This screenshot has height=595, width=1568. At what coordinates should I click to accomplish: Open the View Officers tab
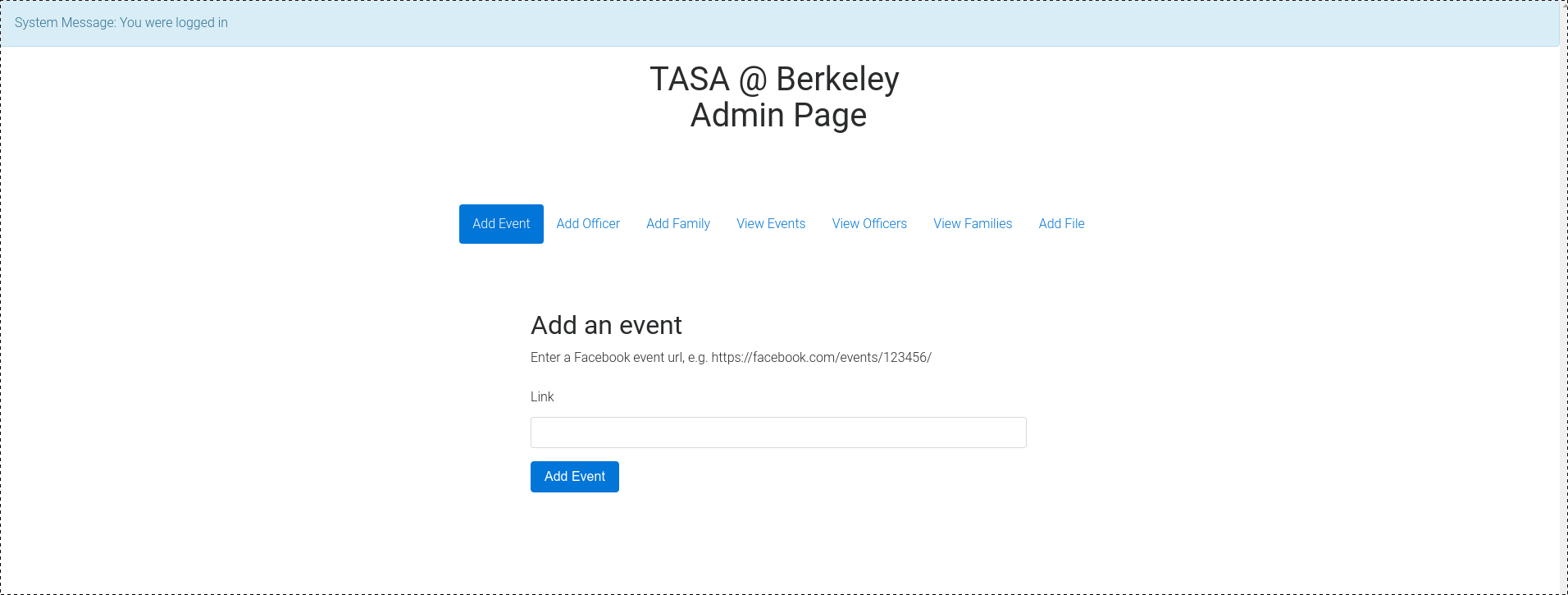coord(868,224)
